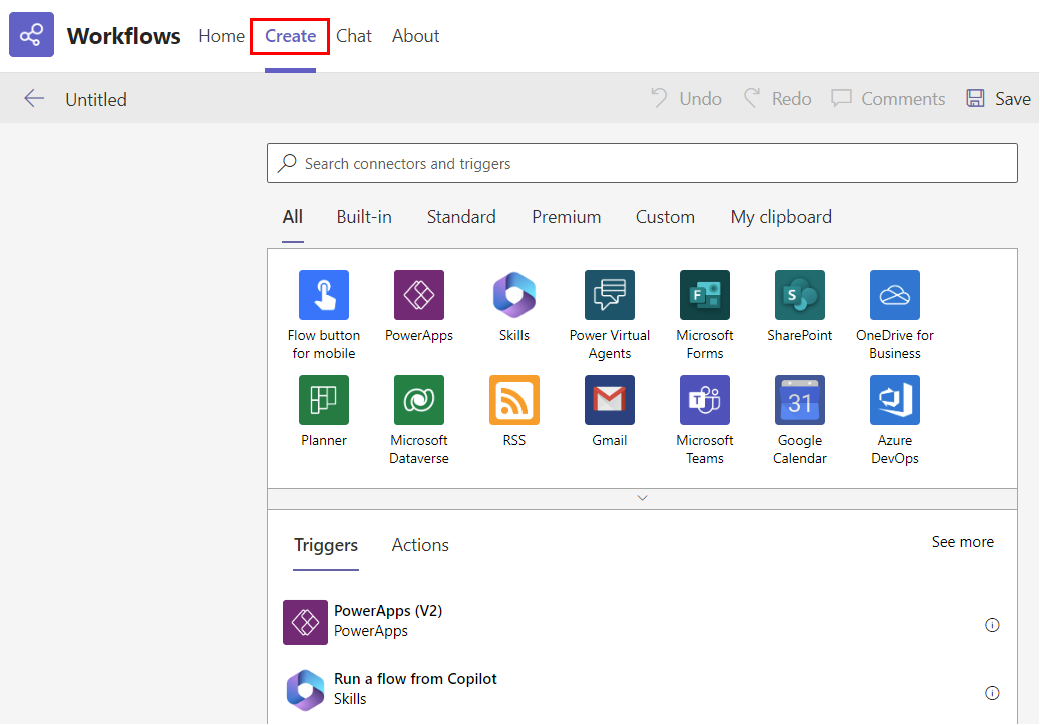Viewport: 1040px width, 725px height.
Task: Switch to the Actions tab
Action: (x=419, y=545)
